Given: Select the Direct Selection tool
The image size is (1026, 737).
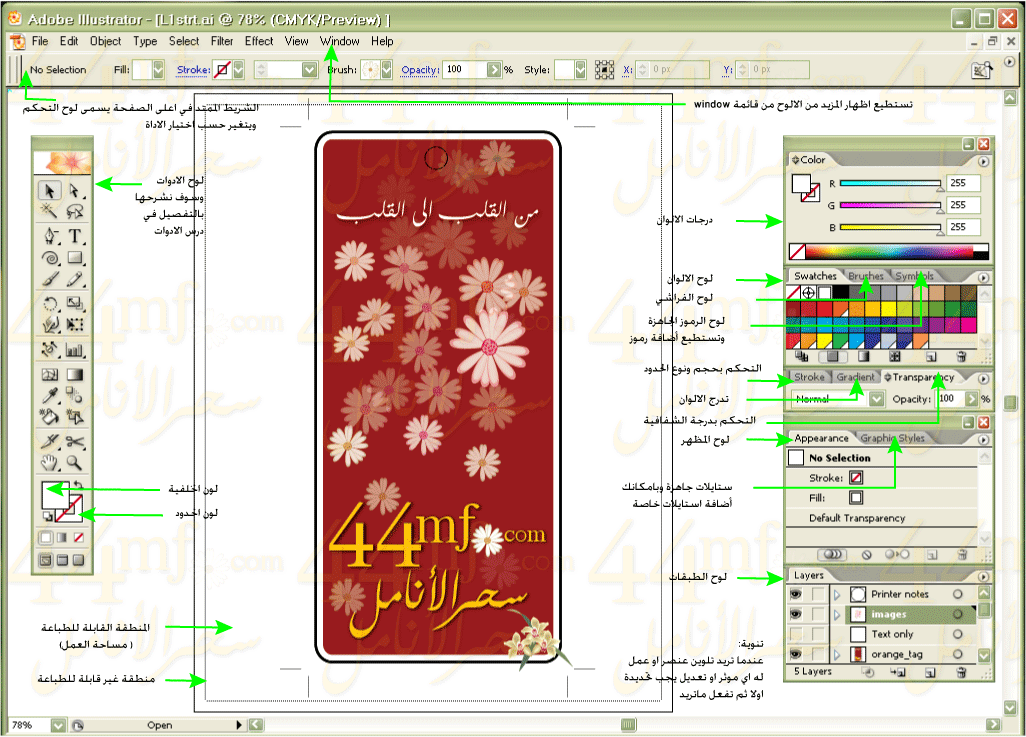Looking at the screenshot, I should pos(75,190).
